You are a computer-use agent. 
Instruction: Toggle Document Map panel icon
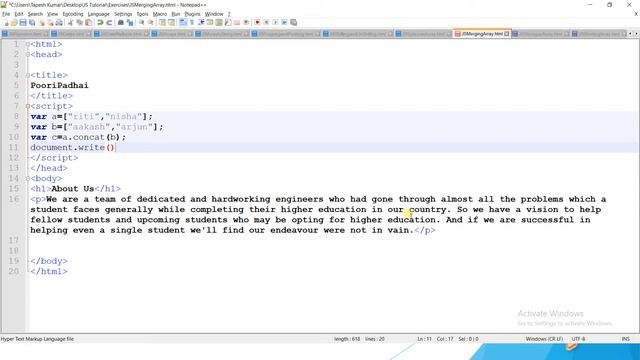coord(219,22)
